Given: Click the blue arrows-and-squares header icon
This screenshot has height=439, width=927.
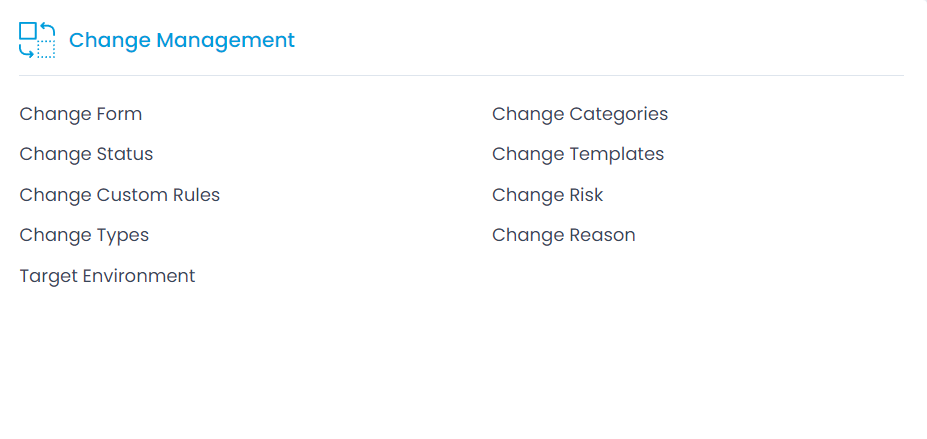Looking at the screenshot, I should coord(37,40).
